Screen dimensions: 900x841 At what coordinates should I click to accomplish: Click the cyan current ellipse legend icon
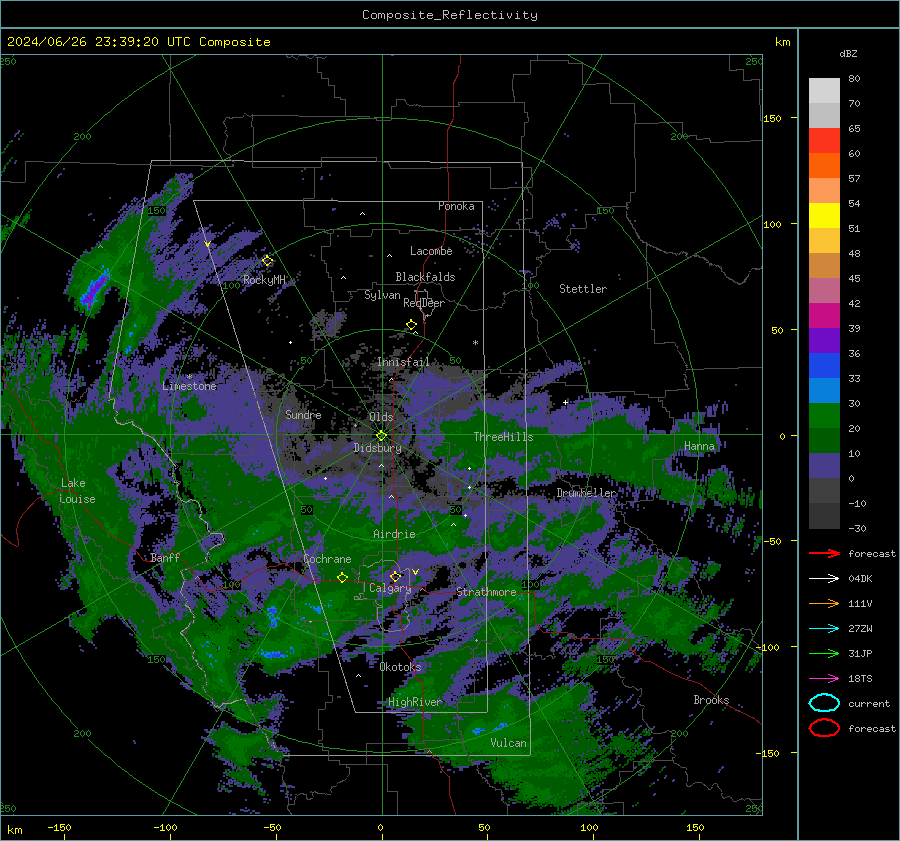(824, 703)
